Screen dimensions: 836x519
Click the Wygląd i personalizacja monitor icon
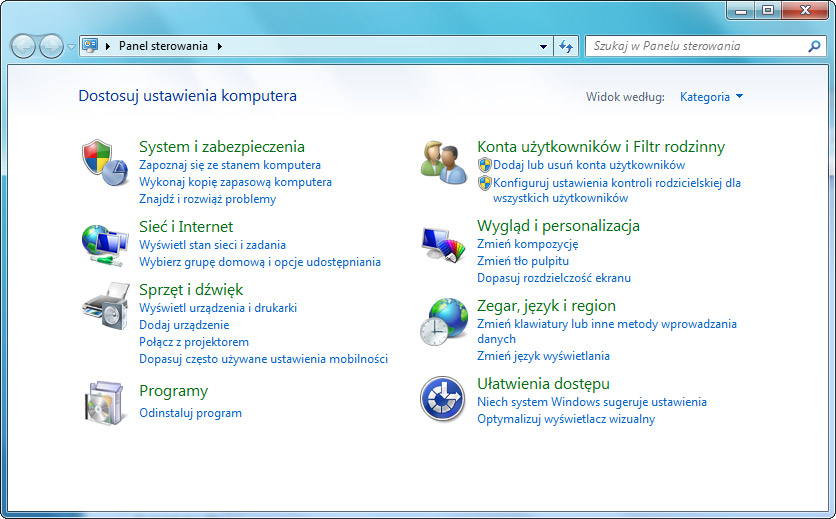[443, 244]
